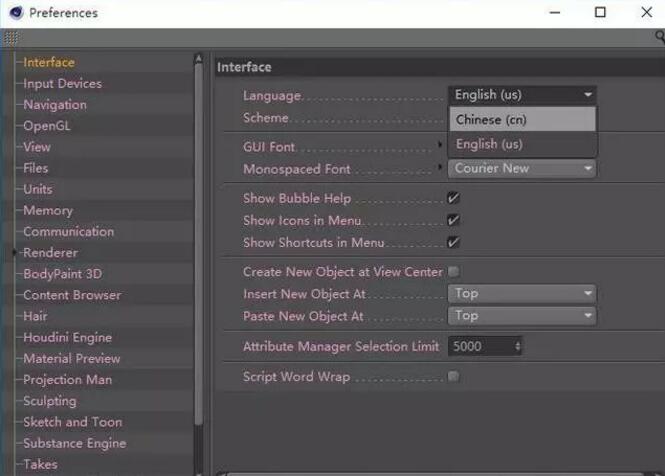Open the OpenGL preferences category
This screenshot has height=476, width=665.
[46, 126]
